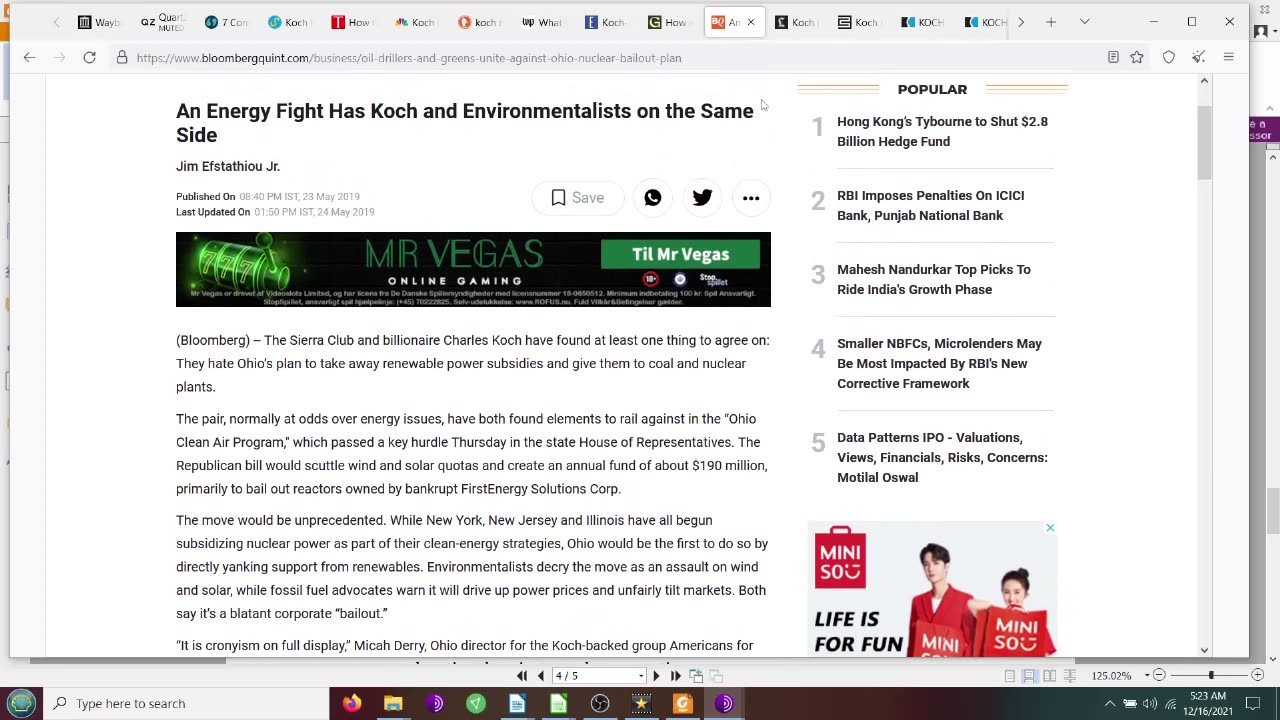1280x720 pixels.
Task: Click the browser back arrow
Action: (29, 57)
